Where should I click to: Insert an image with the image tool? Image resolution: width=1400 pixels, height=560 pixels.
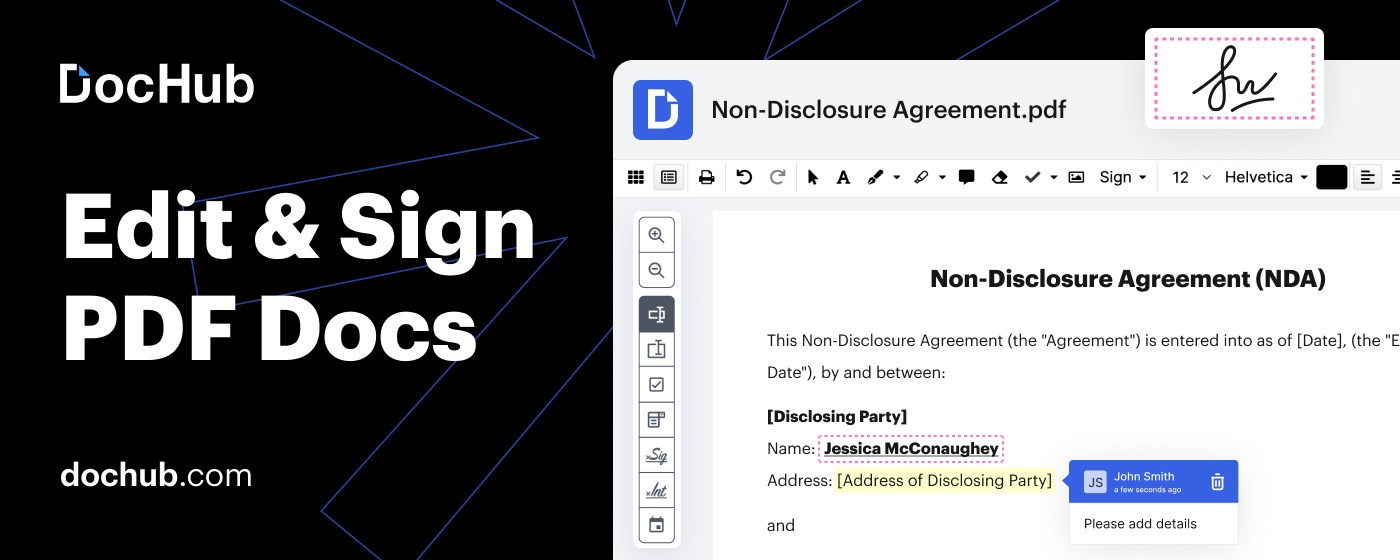click(1076, 177)
